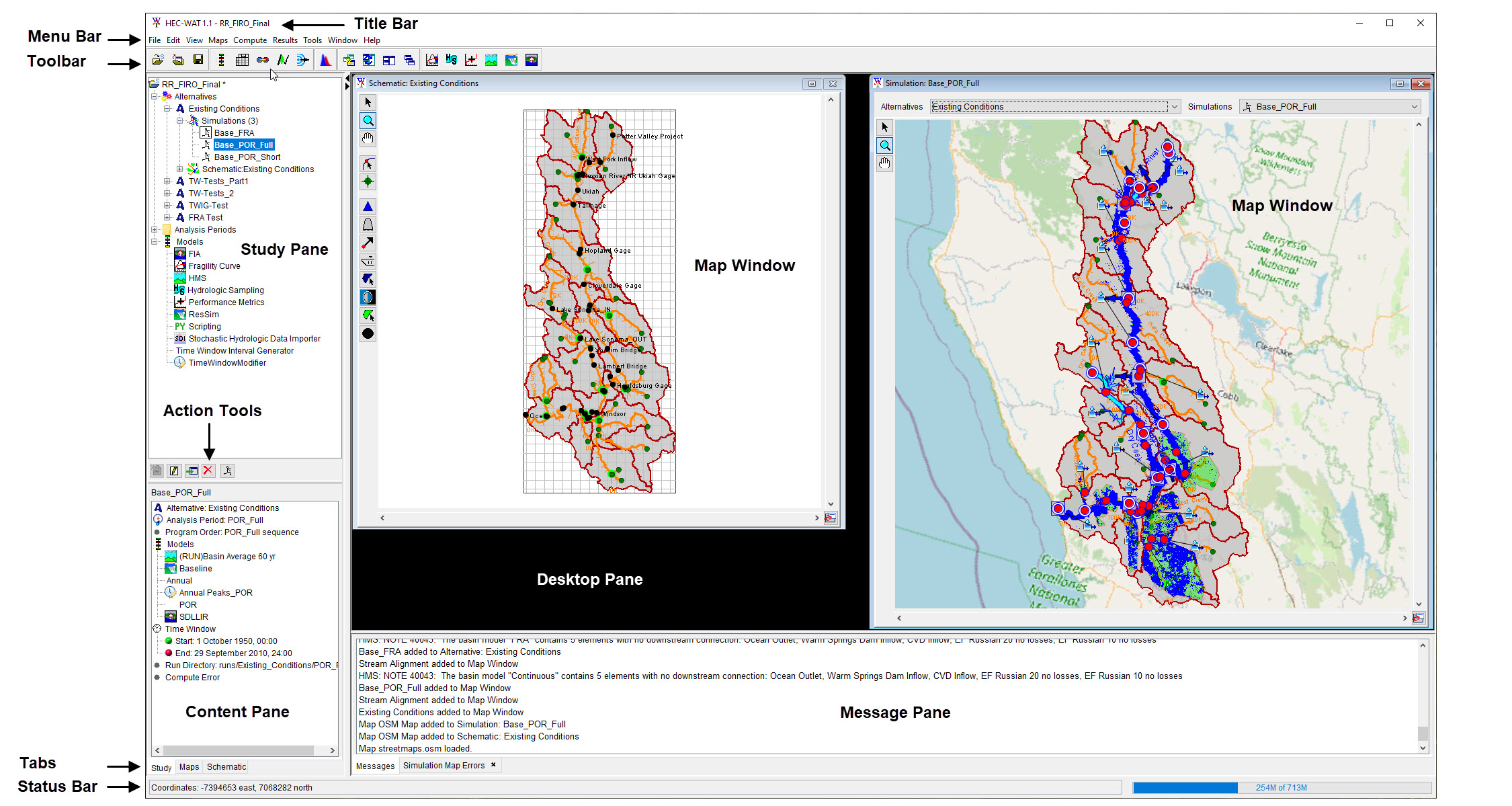Click Performance Metrics in models list
This screenshot has width=1512, height=806.
click(x=226, y=303)
